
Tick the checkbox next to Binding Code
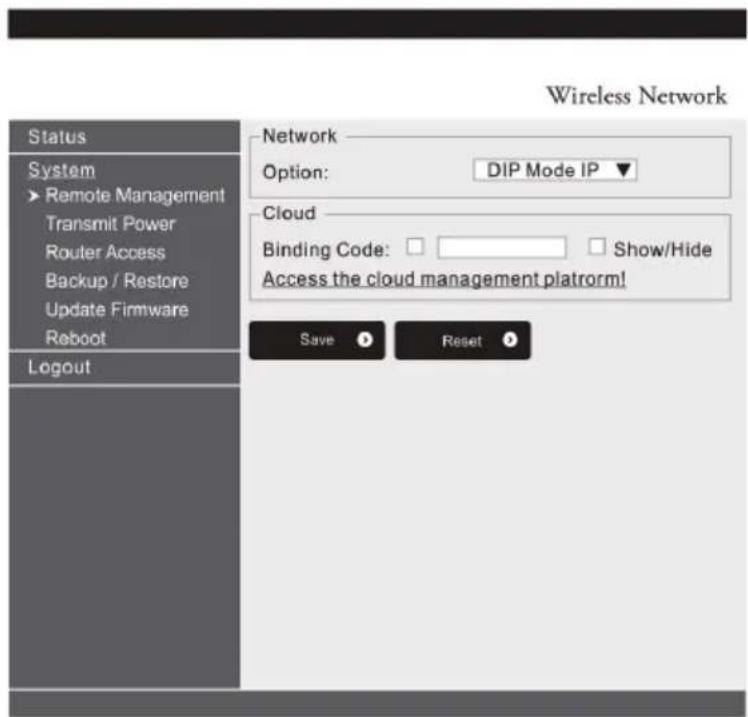[415, 247]
